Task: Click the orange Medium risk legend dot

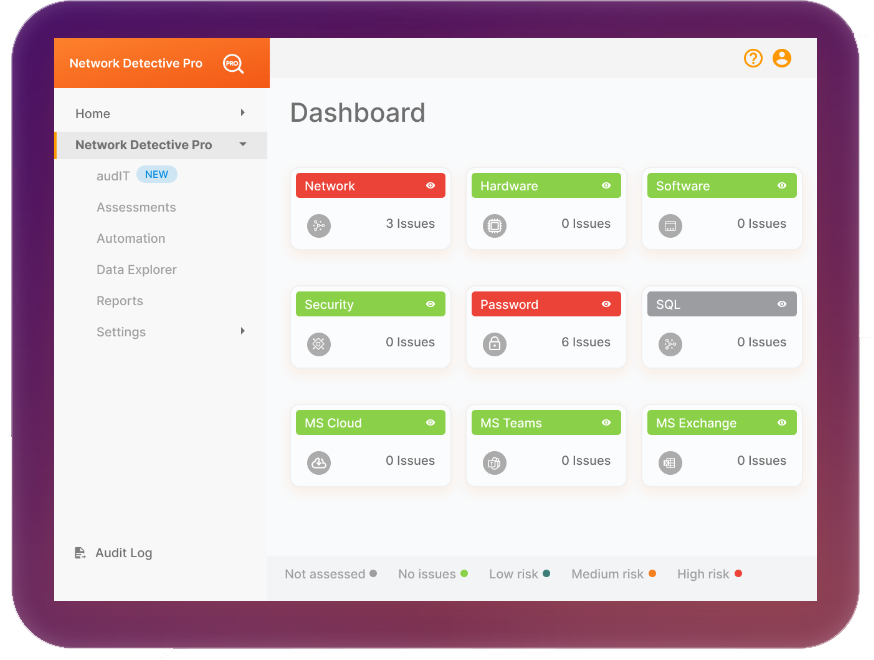Action: click(652, 574)
